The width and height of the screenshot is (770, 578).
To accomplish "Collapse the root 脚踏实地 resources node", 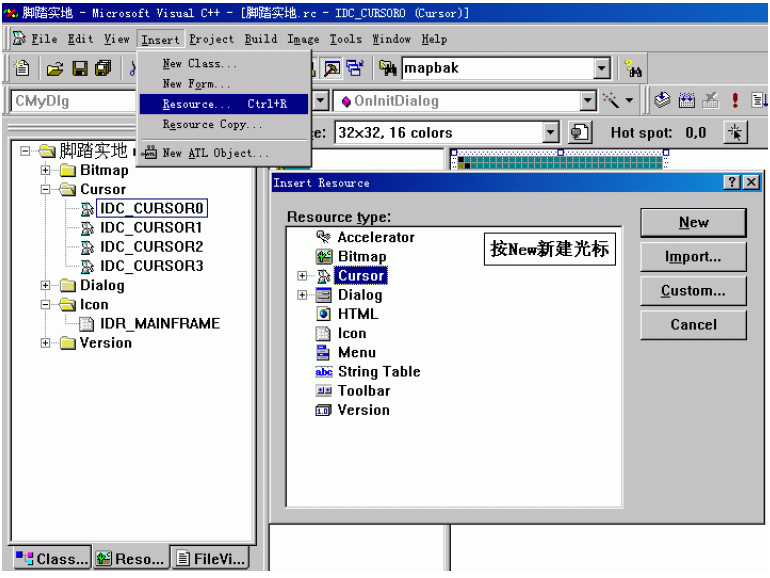I will click(x=25, y=151).
